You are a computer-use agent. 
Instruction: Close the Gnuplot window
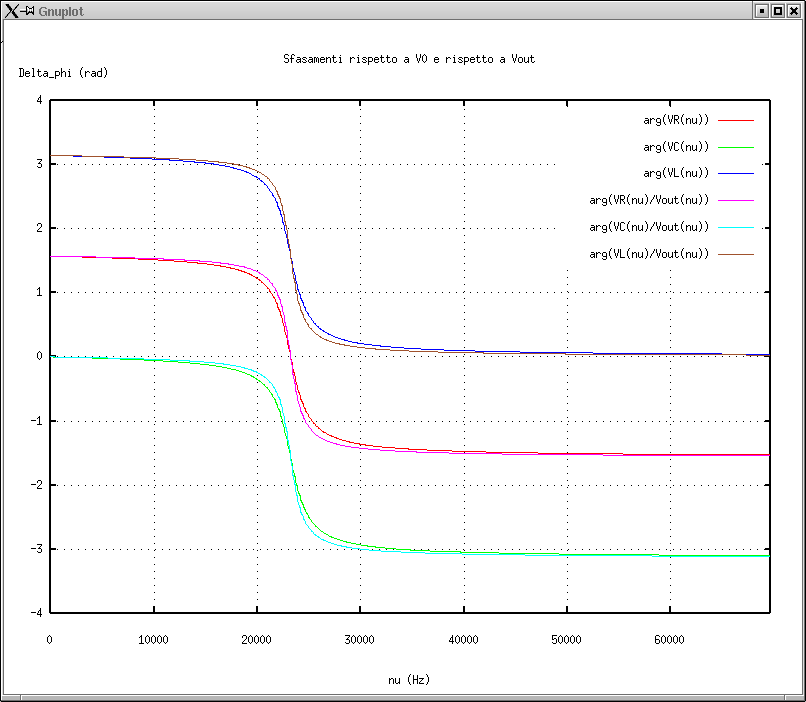[x=793, y=10]
